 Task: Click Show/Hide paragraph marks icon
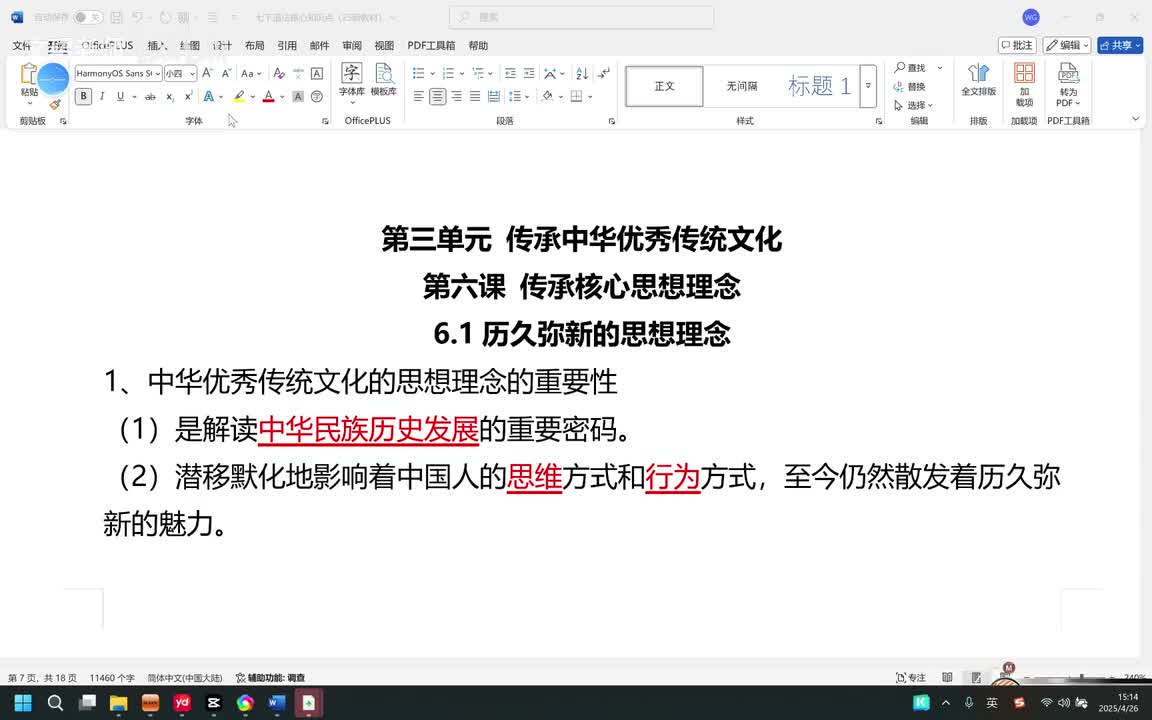click(x=604, y=73)
